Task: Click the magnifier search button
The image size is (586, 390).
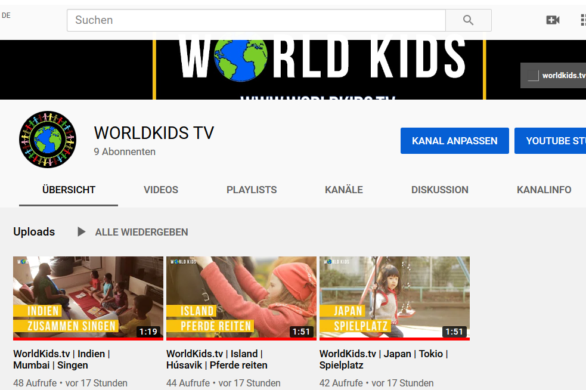Action: (468, 20)
